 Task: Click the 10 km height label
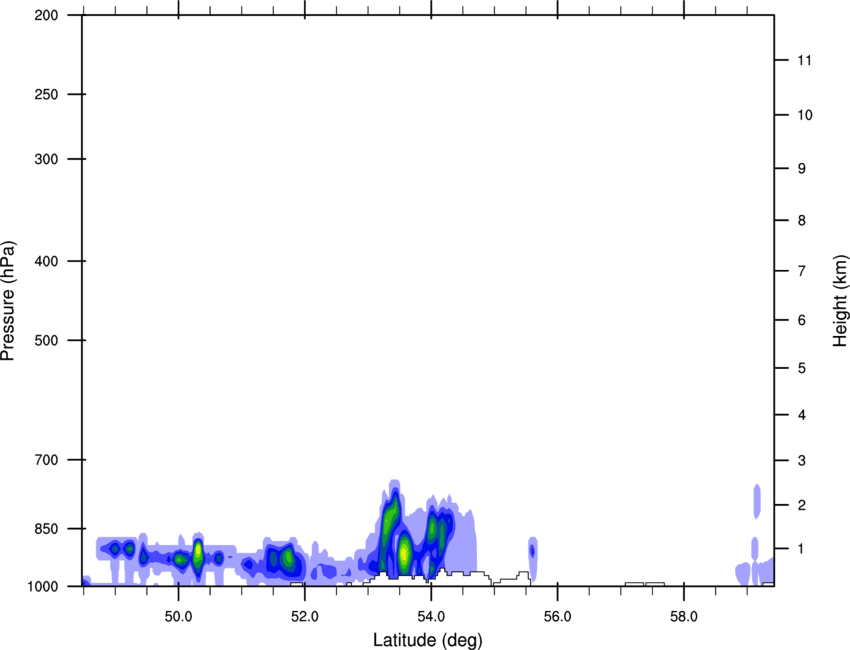coord(805,115)
